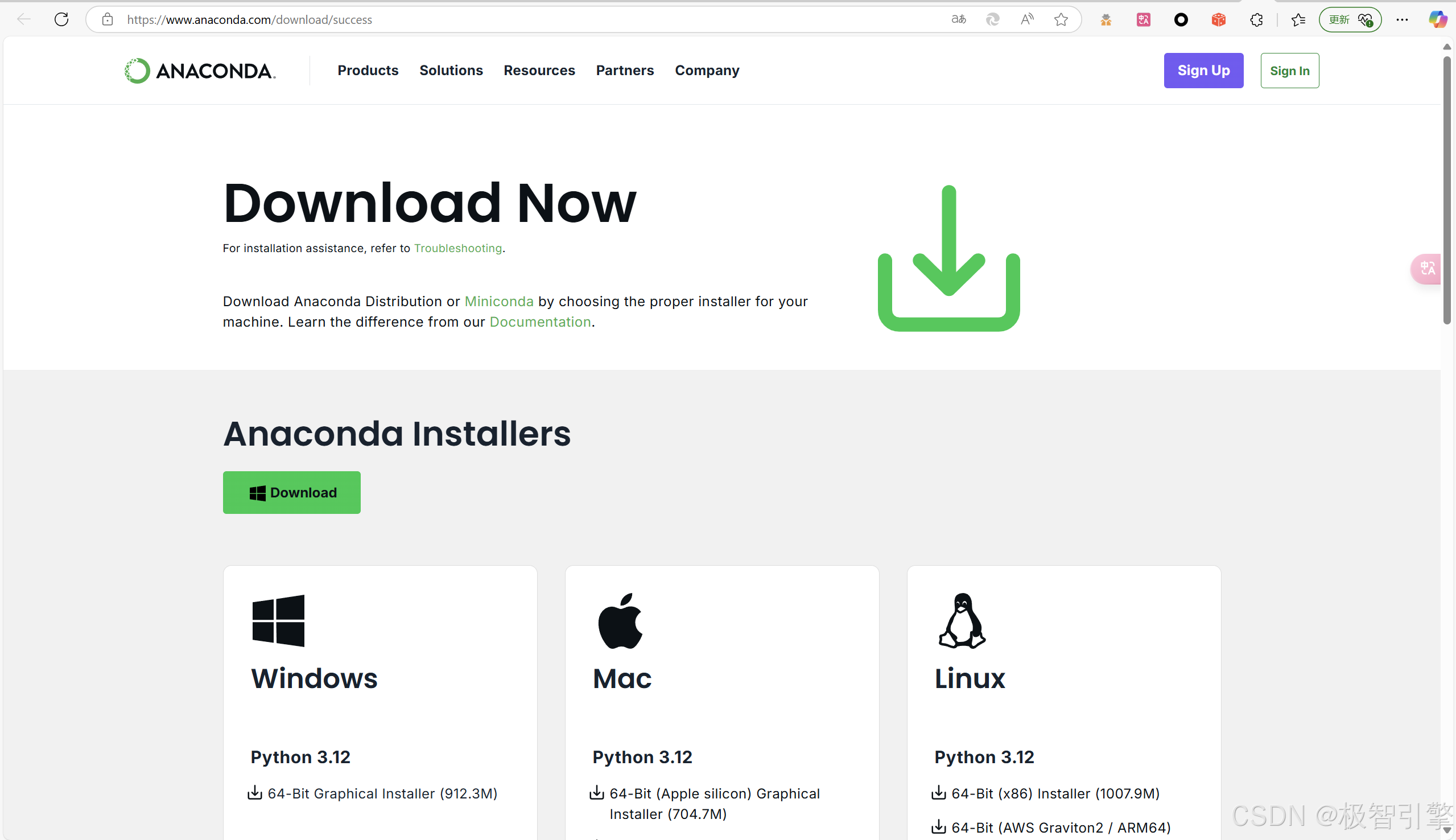The width and height of the screenshot is (1456, 840).
Task: Open the Troubleshooting link
Action: pyautogui.click(x=458, y=248)
